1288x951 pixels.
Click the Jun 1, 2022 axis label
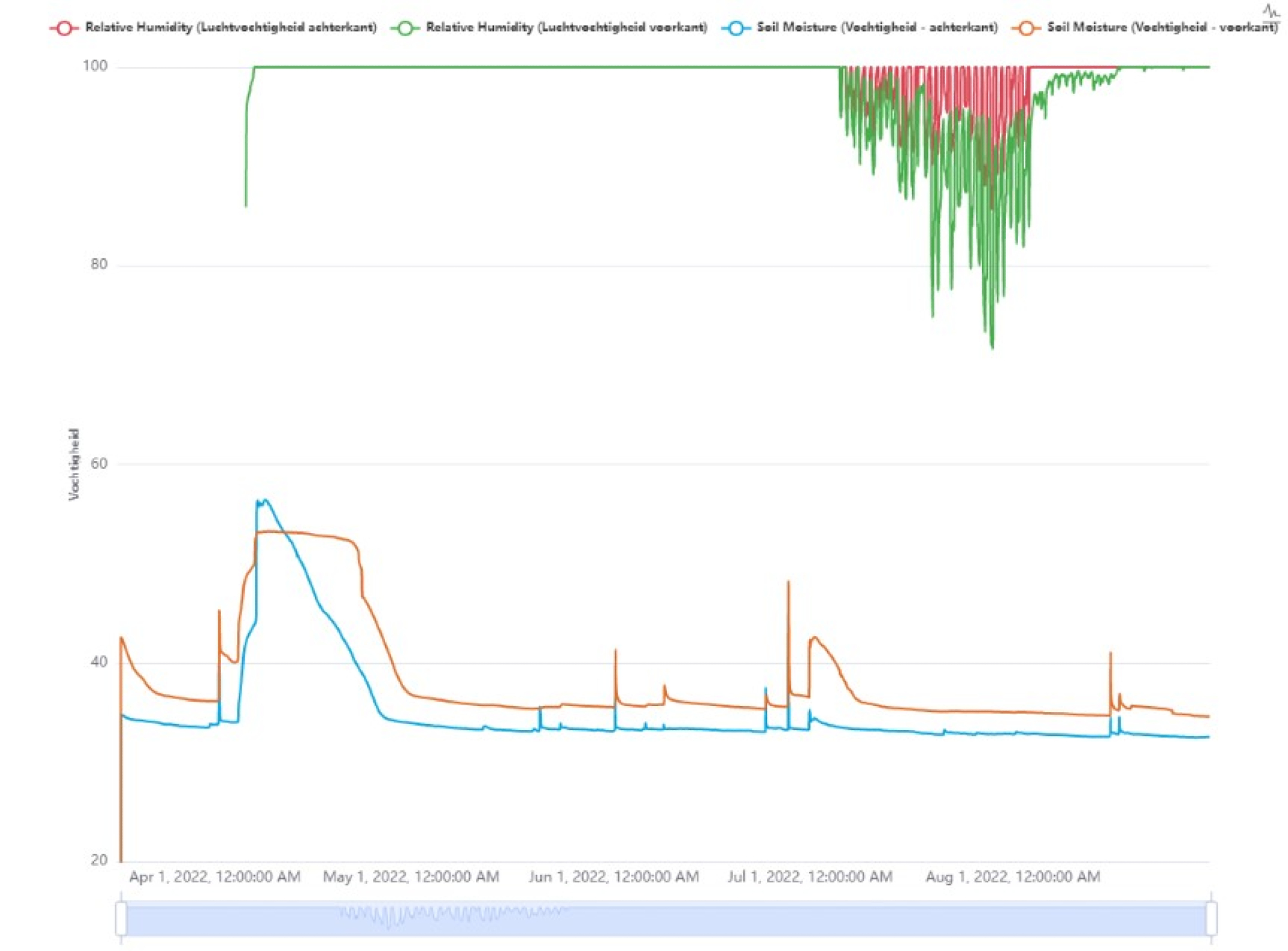[613, 877]
